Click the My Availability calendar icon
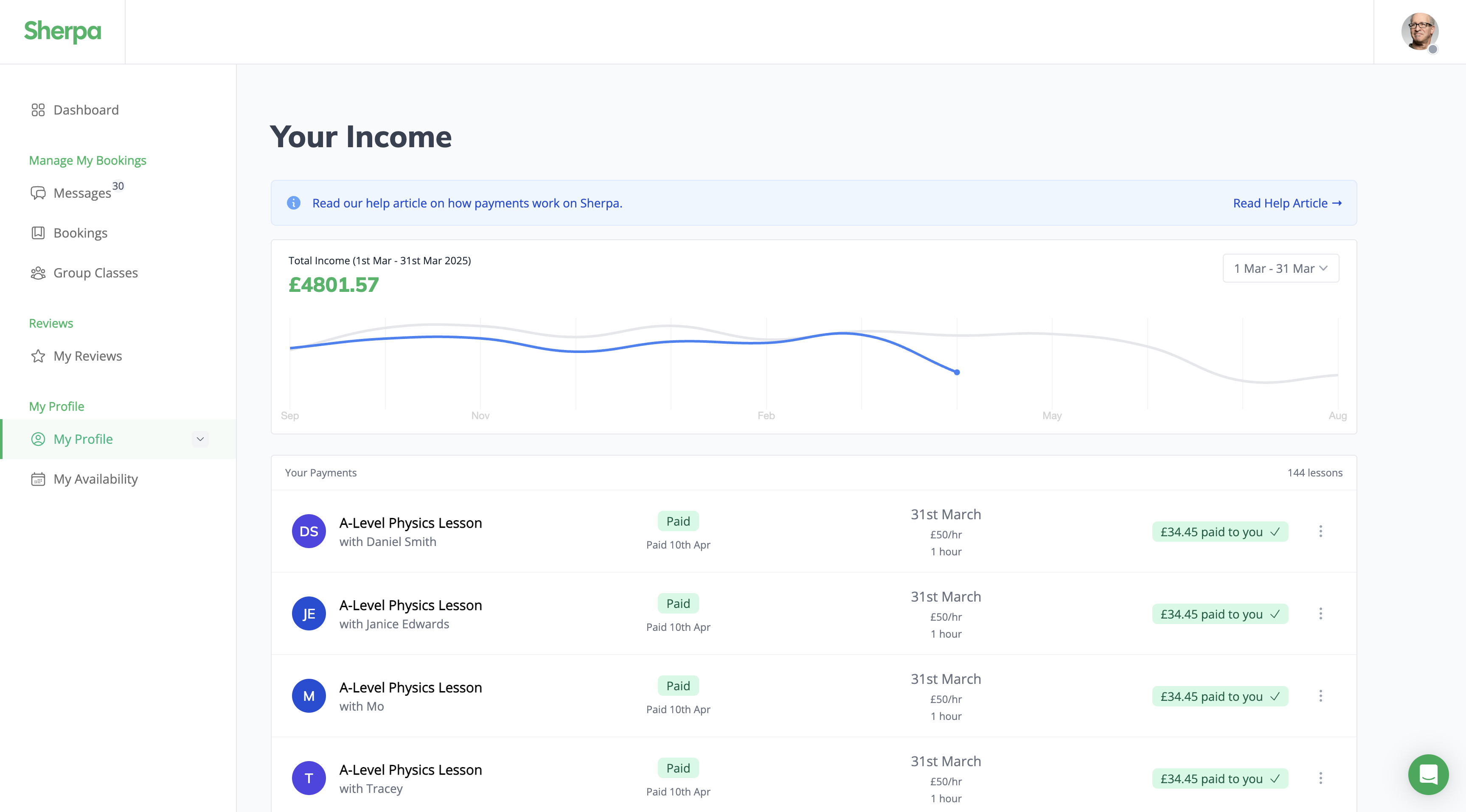1466x812 pixels. (x=38, y=479)
